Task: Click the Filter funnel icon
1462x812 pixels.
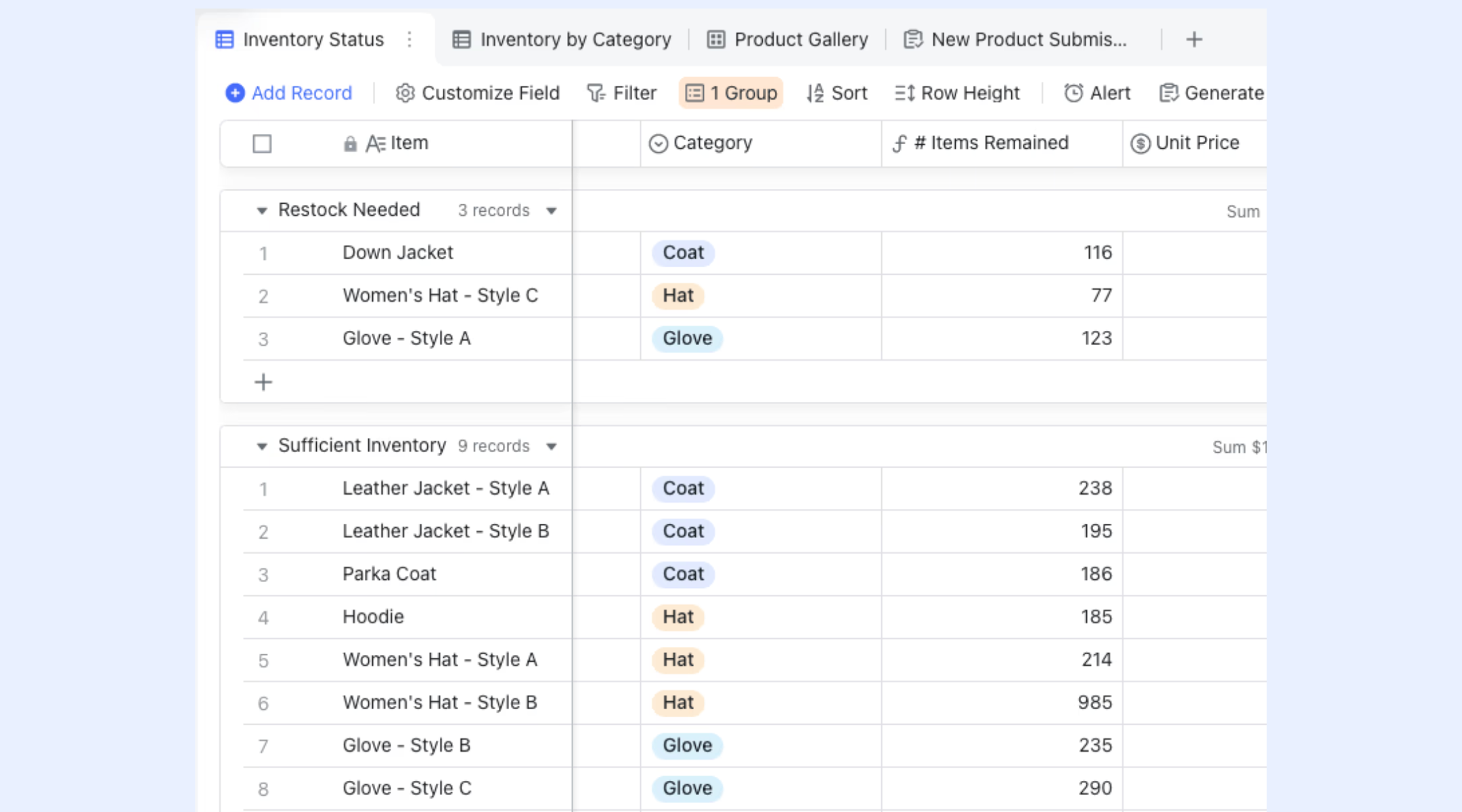Action: point(596,93)
